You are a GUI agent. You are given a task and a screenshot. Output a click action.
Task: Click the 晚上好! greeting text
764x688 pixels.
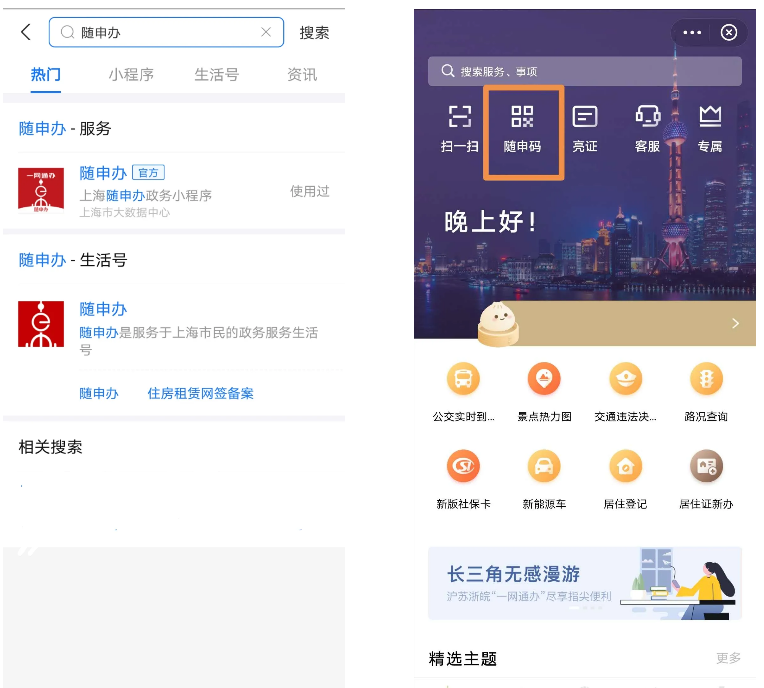(x=490, y=222)
